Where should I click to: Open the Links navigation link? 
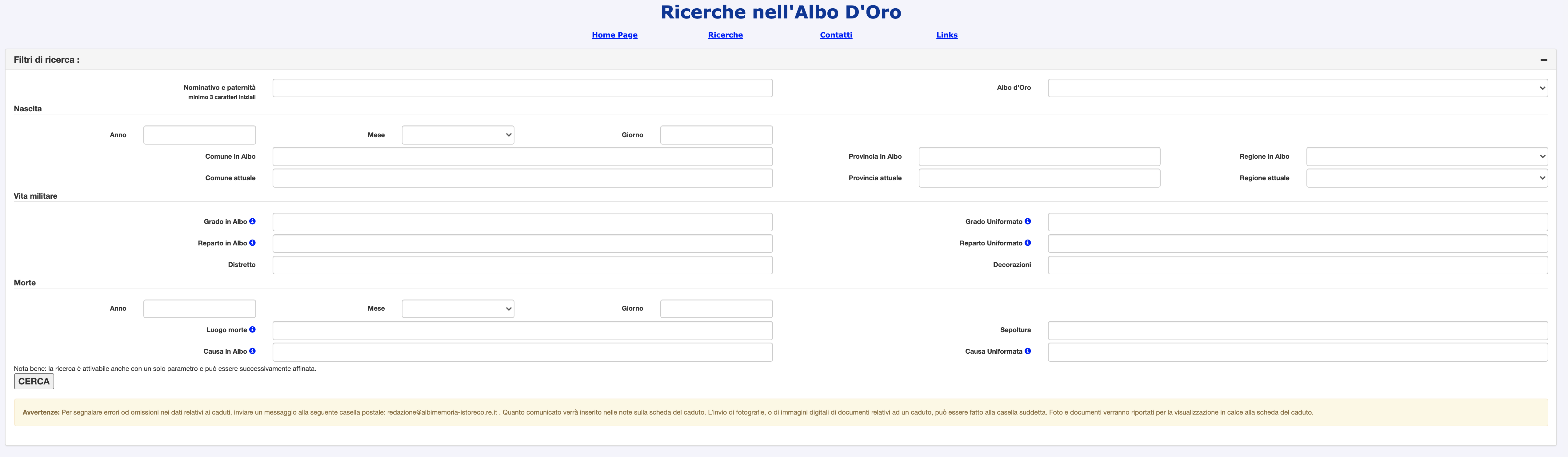point(946,35)
